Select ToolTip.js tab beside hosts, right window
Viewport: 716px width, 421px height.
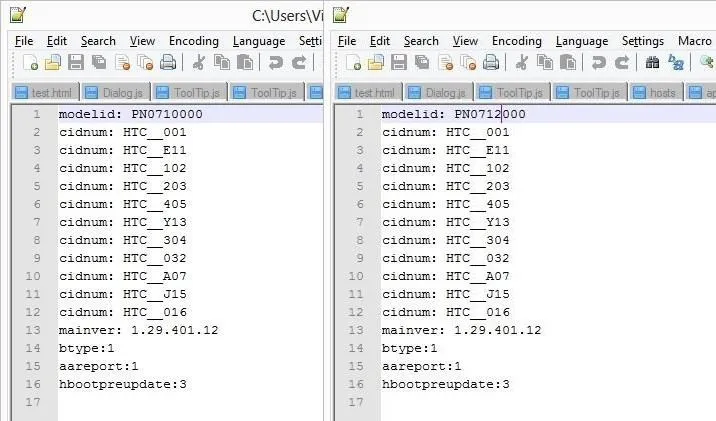tap(590, 93)
